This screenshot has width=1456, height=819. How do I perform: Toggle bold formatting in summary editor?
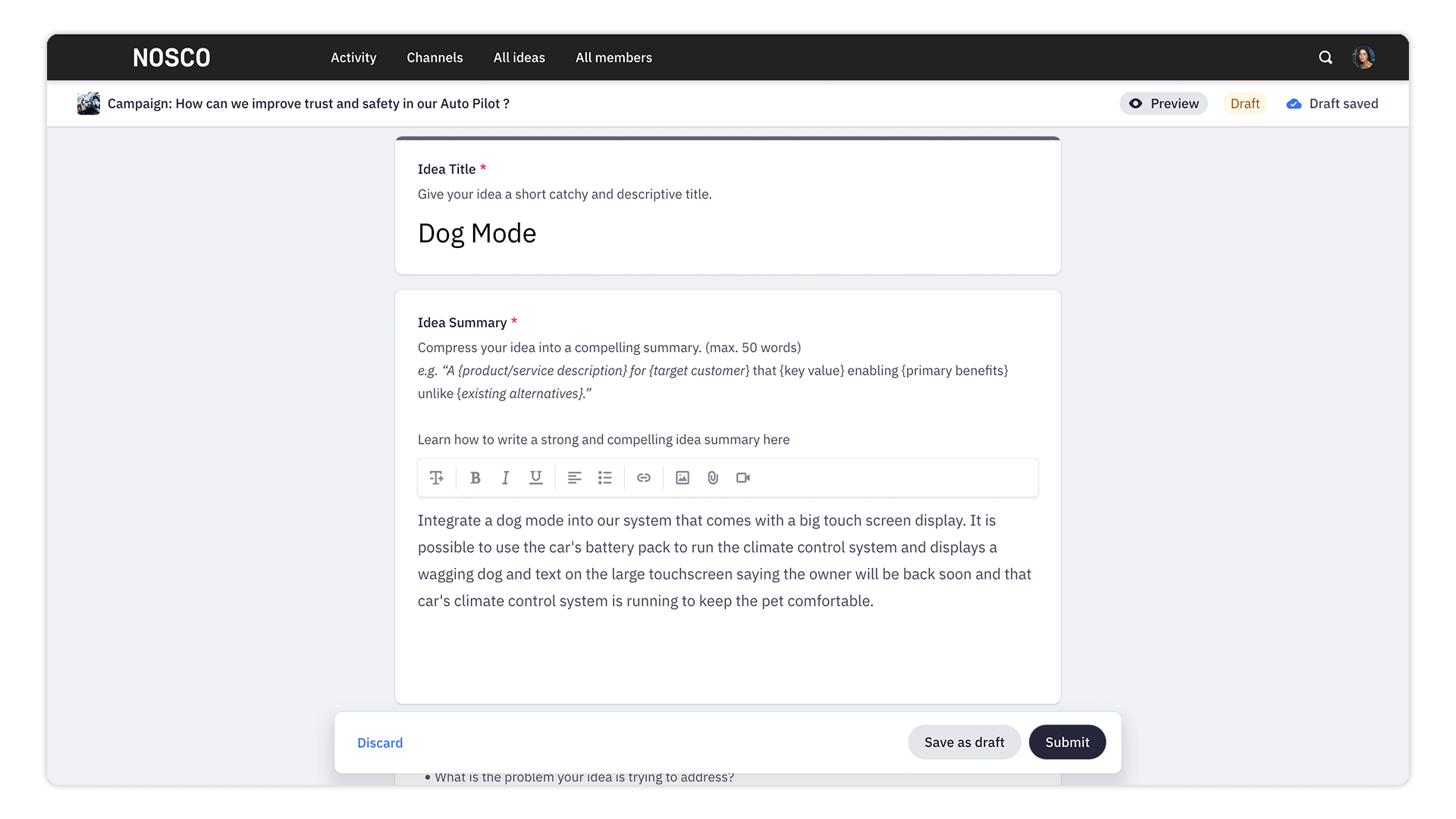pyautogui.click(x=475, y=478)
